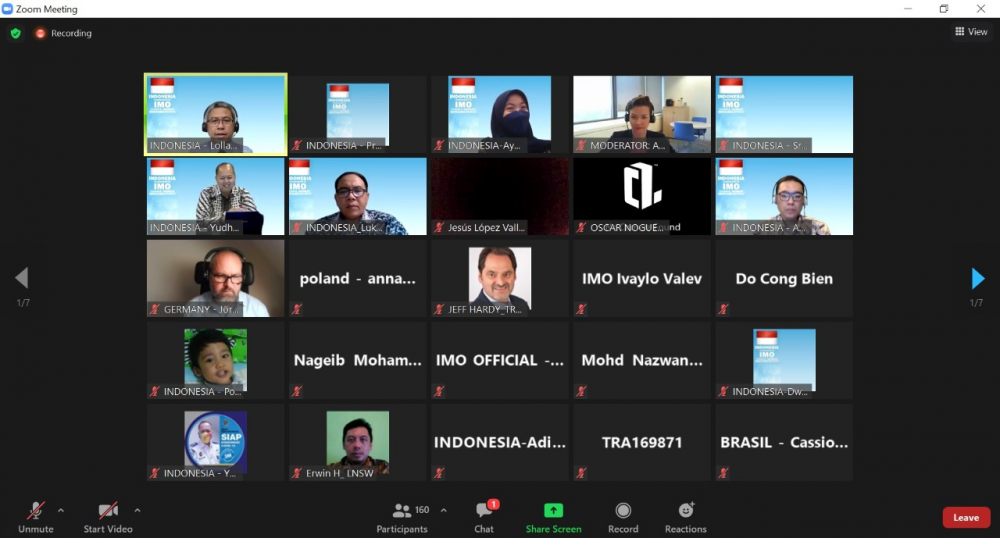
Task: Click muted mic icon on IMO OFFICIAL tile
Action: click(x=439, y=392)
